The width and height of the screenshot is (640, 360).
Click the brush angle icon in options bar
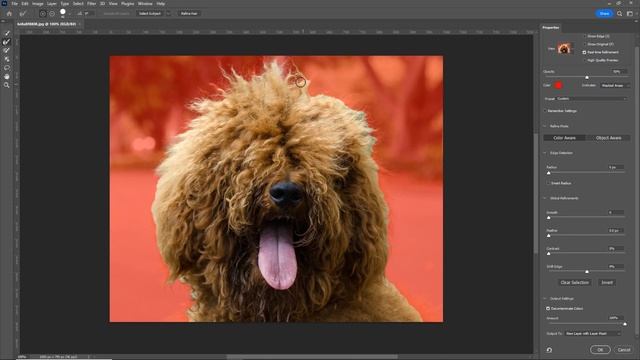pyautogui.click(x=80, y=13)
